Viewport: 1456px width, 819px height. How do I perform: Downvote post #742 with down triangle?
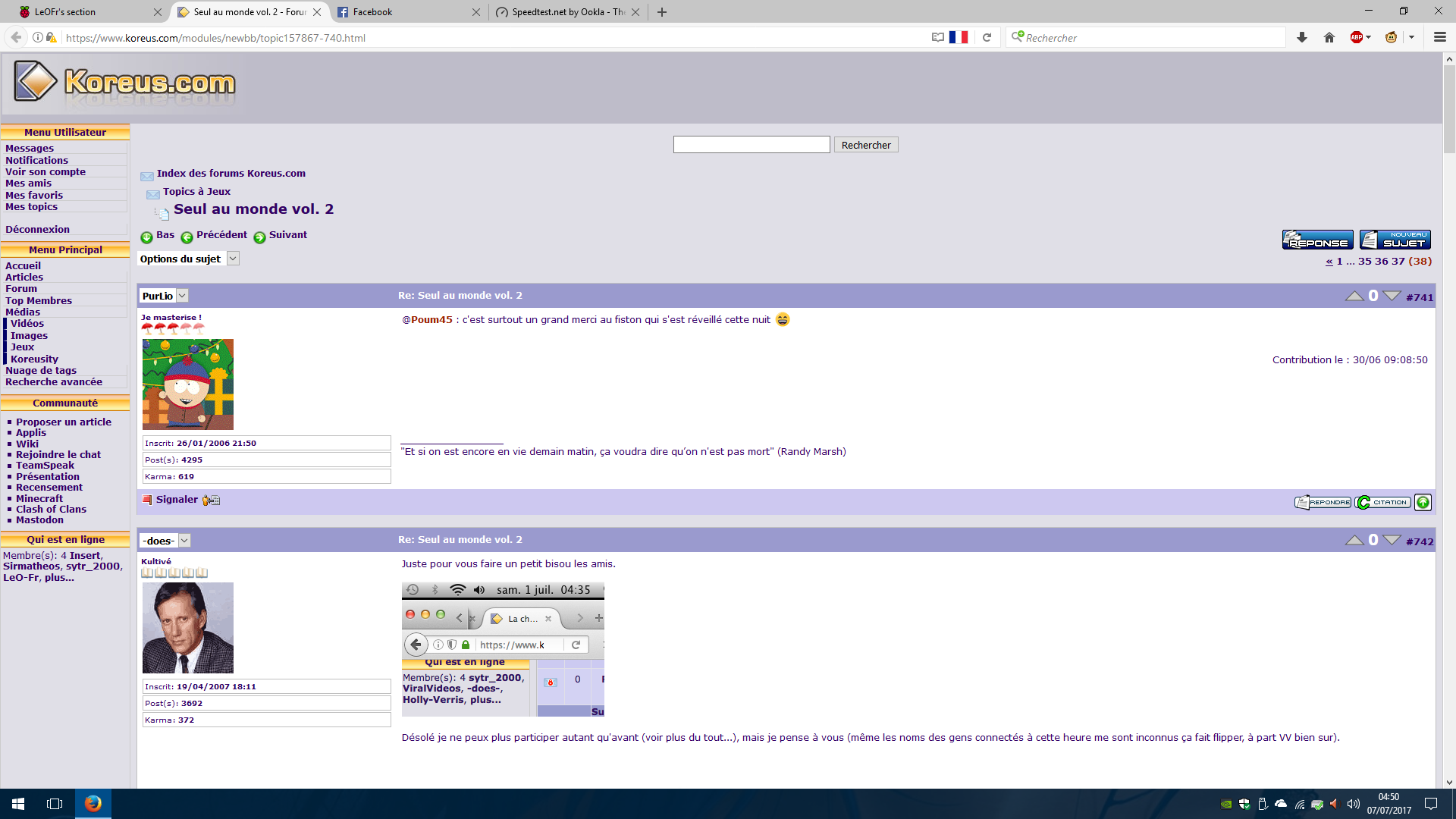point(1392,540)
